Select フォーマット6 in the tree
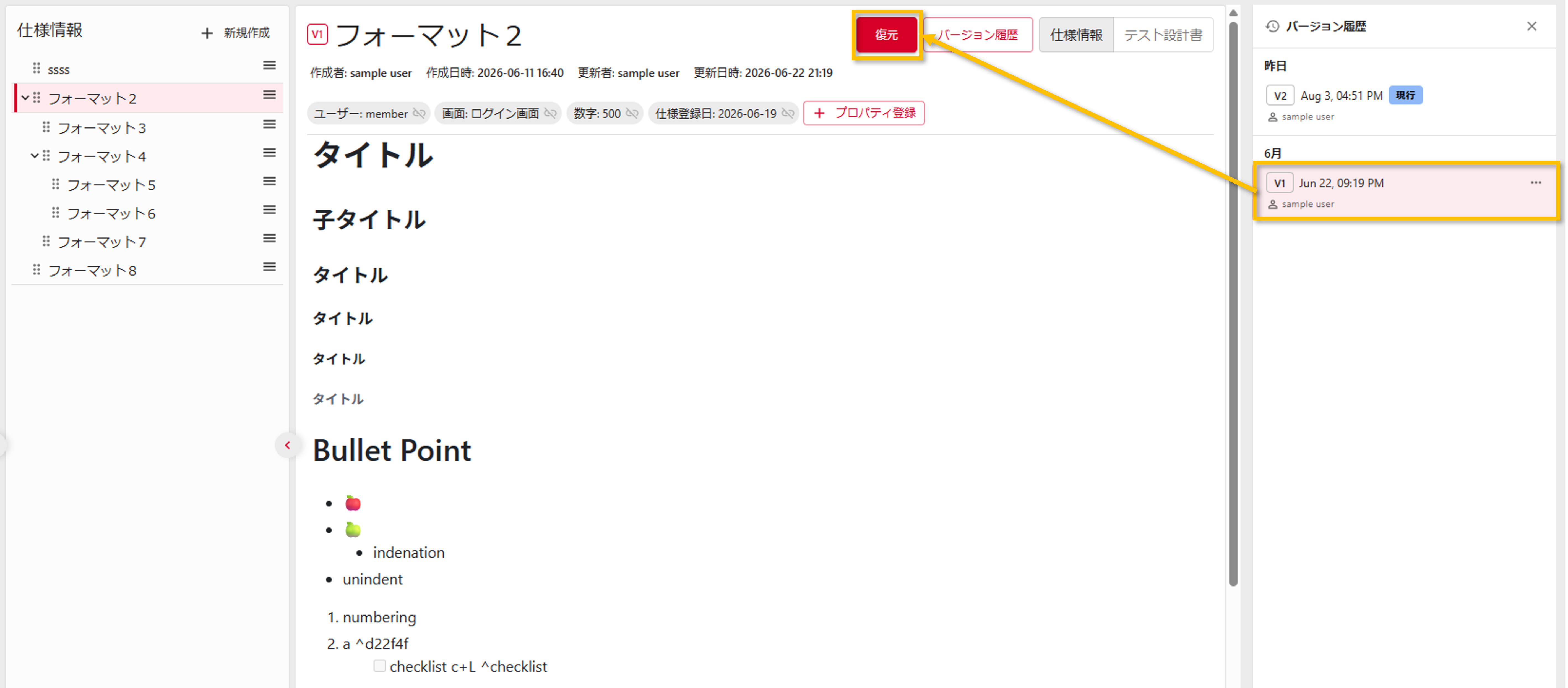The height and width of the screenshot is (688, 1568). coord(111,213)
